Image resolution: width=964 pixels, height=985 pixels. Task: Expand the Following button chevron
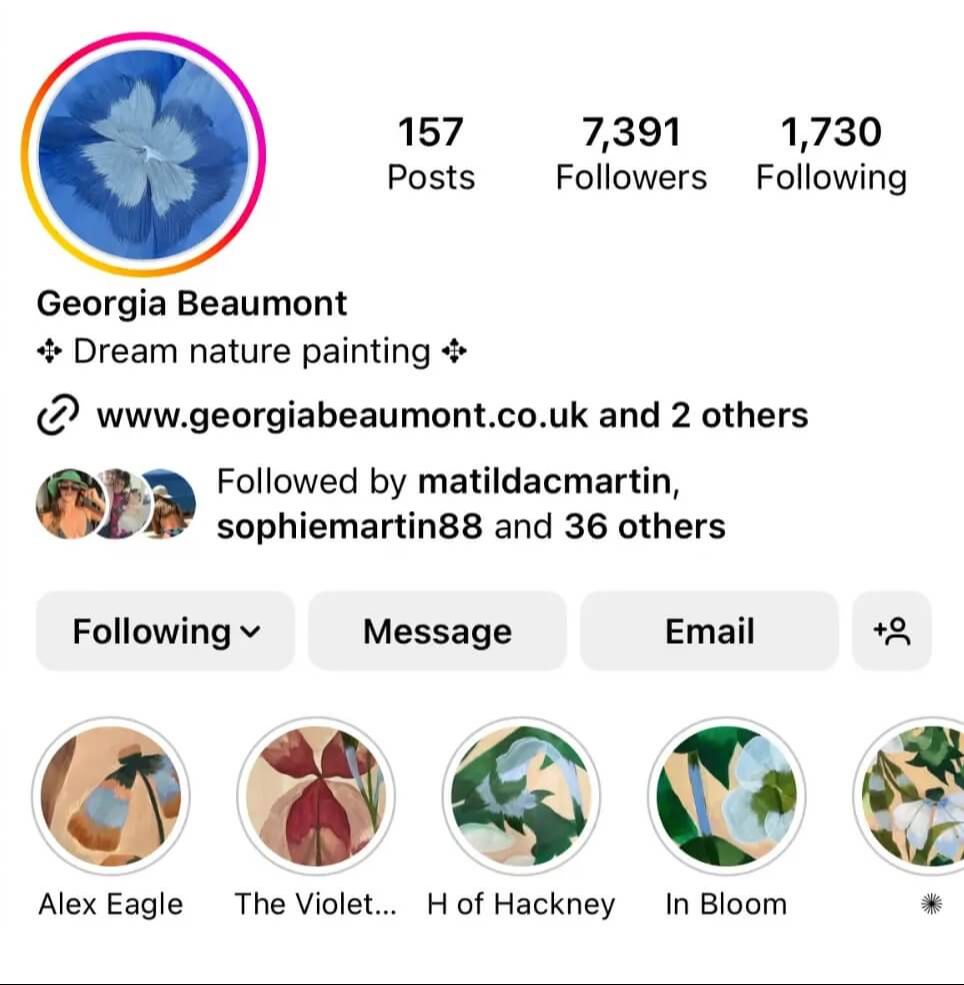(250, 631)
